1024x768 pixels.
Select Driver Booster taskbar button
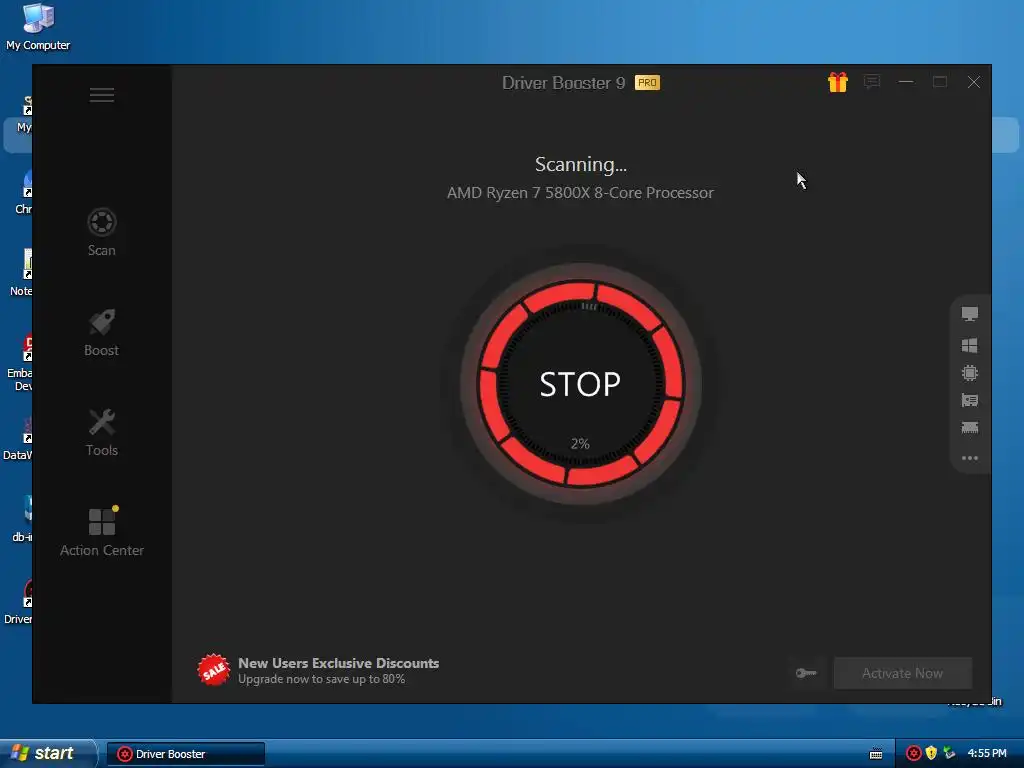(186, 754)
